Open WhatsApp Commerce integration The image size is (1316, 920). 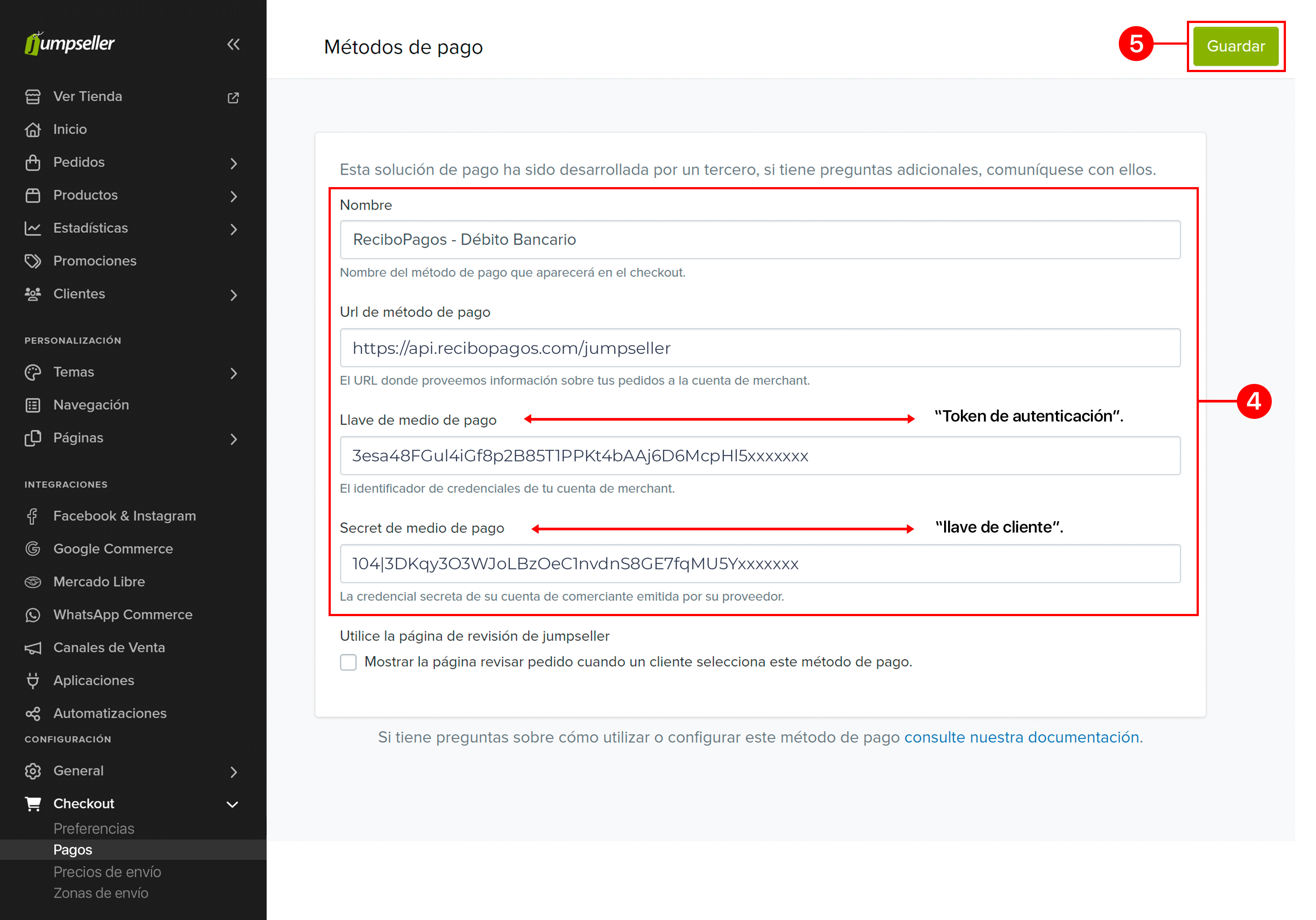click(122, 614)
